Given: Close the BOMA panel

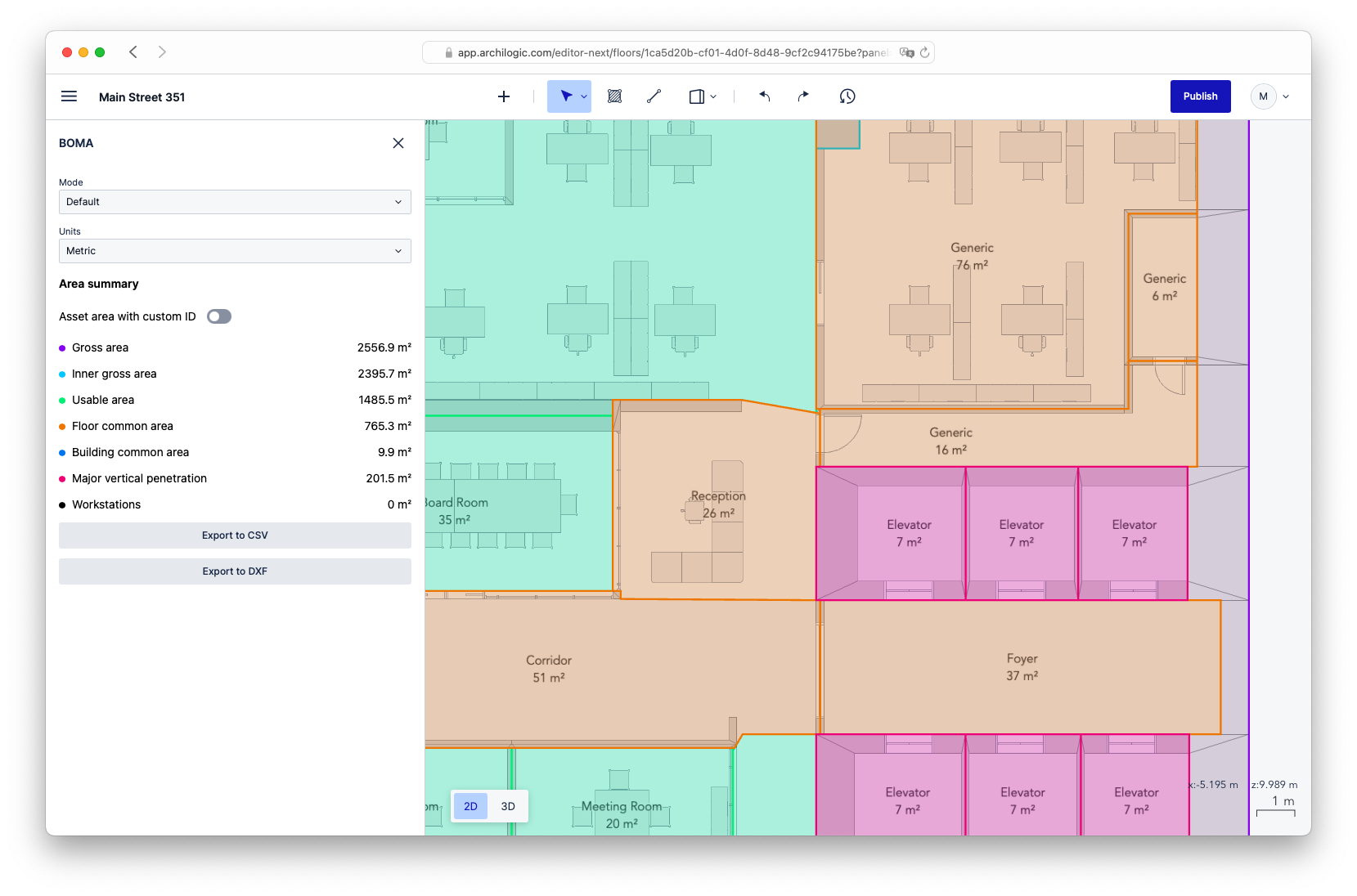Looking at the screenshot, I should coord(398,143).
